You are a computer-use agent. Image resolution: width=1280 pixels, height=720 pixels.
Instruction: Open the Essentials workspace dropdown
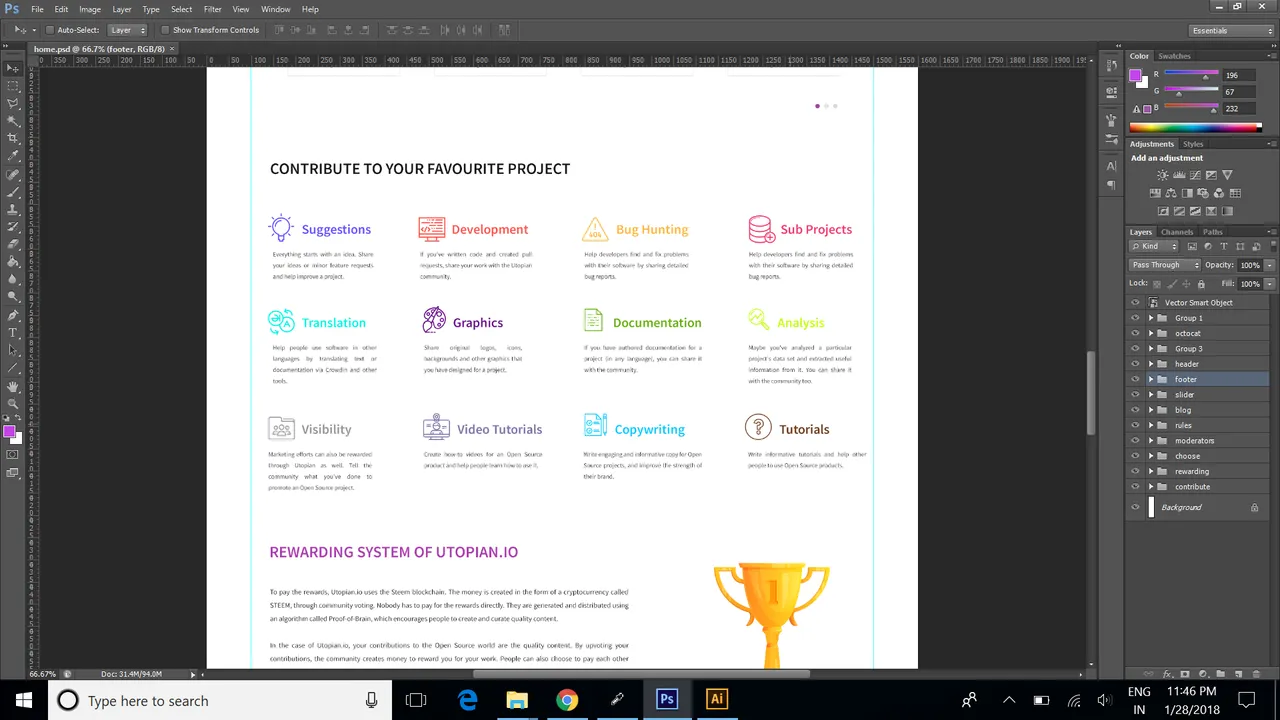[x=1231, y=31]
